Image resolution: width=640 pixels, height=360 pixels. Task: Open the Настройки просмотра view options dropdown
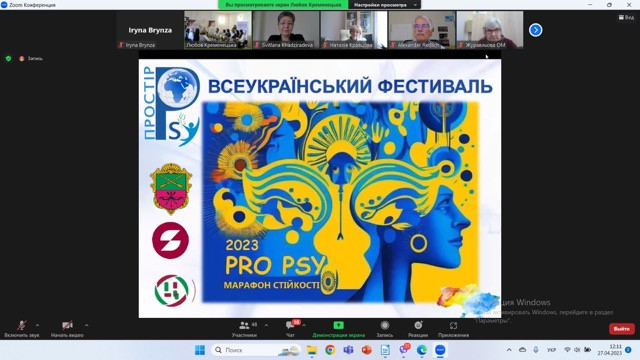[385, 5]
